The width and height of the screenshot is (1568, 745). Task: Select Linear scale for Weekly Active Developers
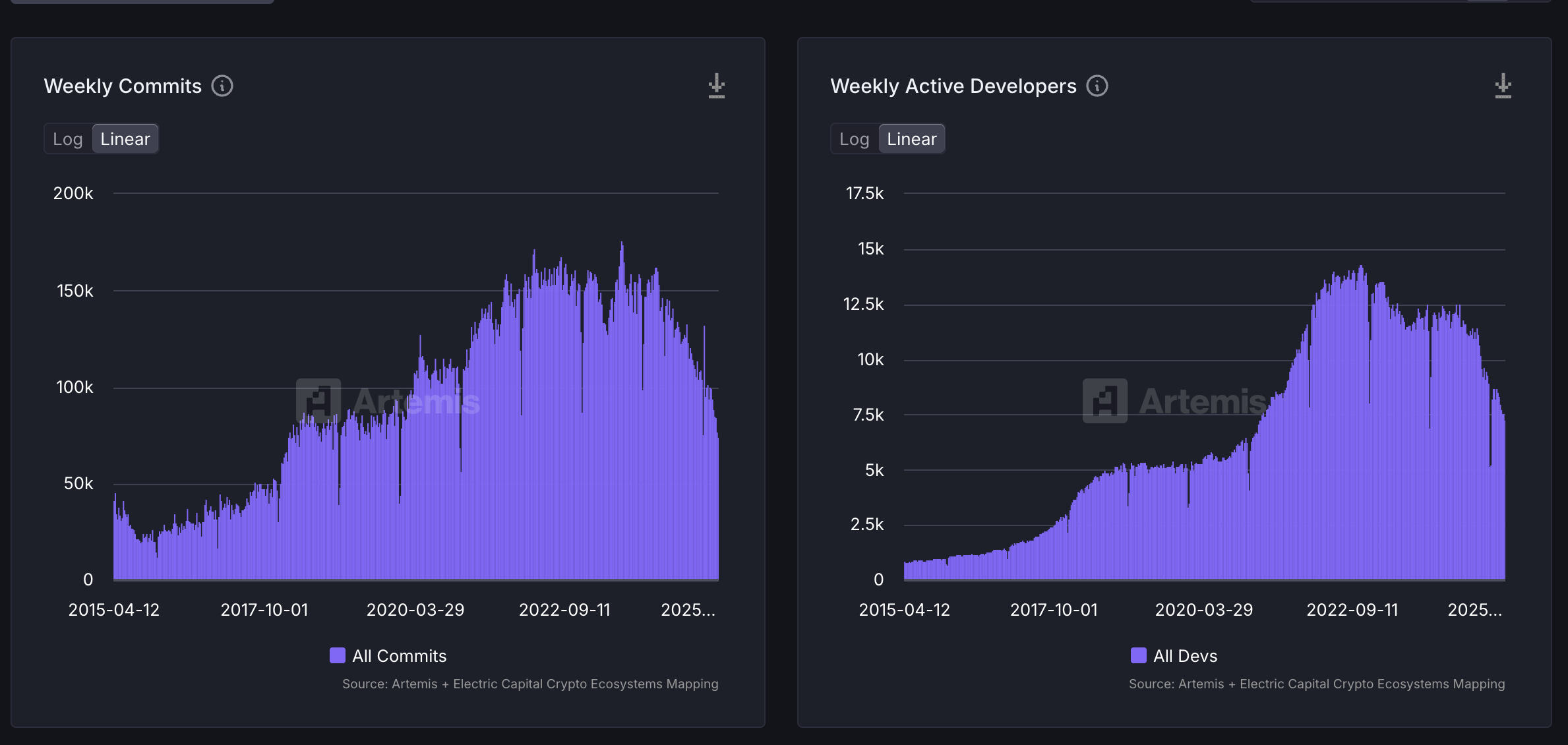coord(912,139)
